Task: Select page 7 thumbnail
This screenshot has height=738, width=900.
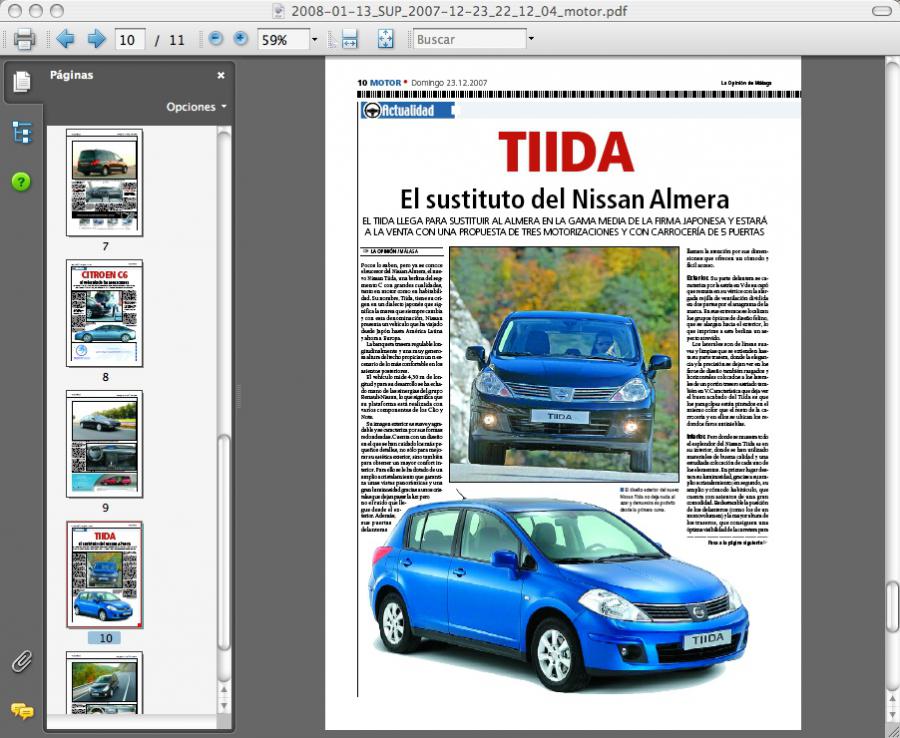Action: (104, 182)
